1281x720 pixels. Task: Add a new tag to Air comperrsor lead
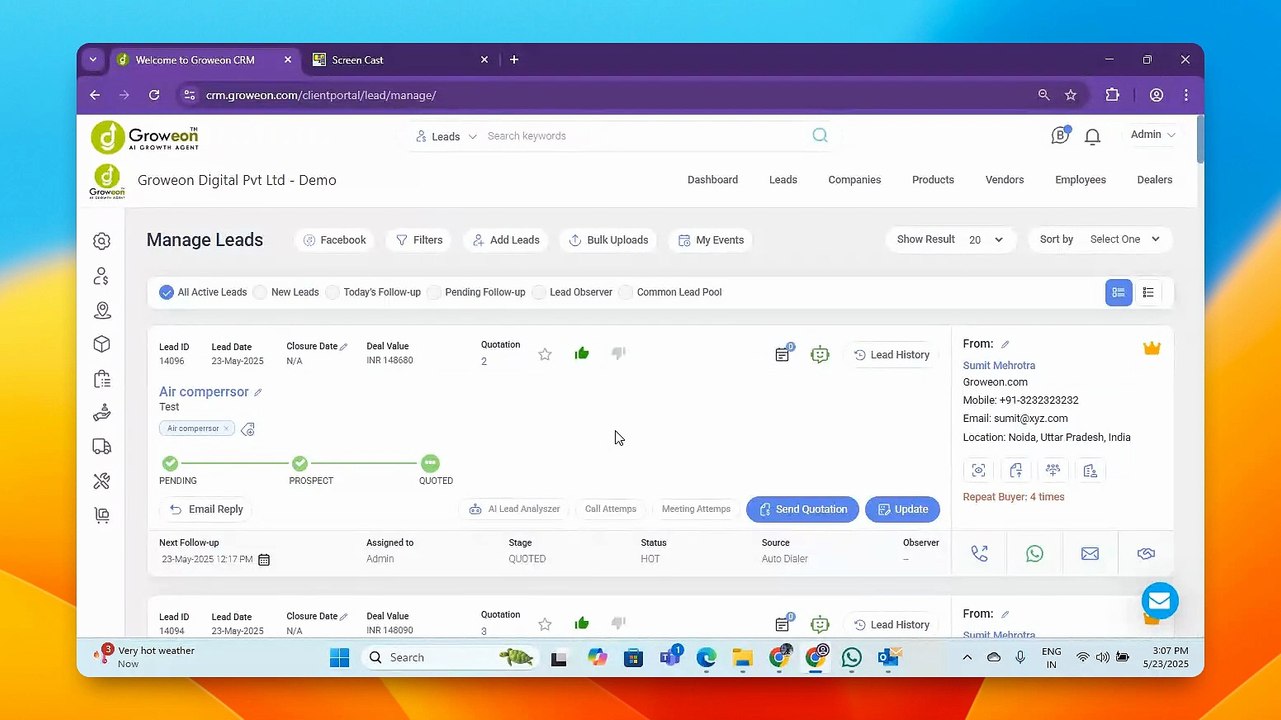pos(248,429)
